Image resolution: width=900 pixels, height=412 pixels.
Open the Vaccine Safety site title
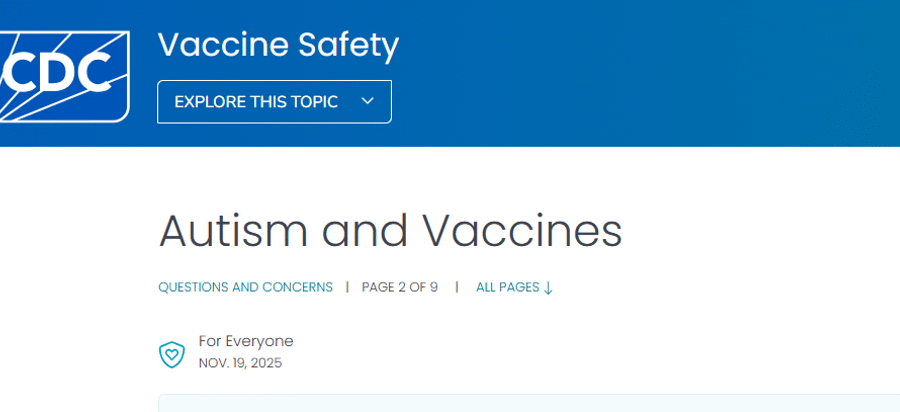pos(278,45)
